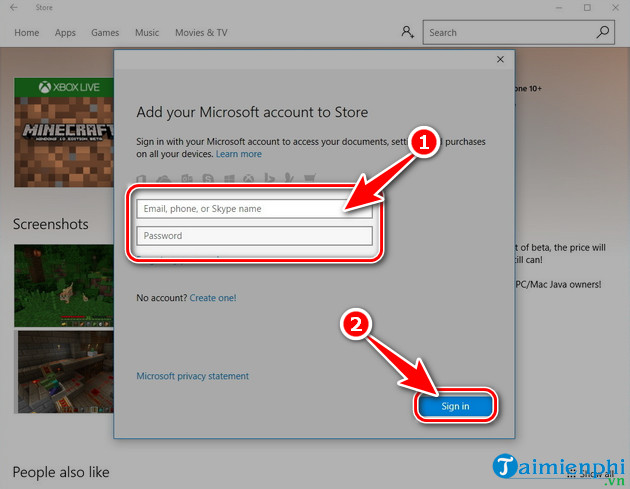The image size is (630, 489).
Task: Click the Password field
Action: [254, 236]
